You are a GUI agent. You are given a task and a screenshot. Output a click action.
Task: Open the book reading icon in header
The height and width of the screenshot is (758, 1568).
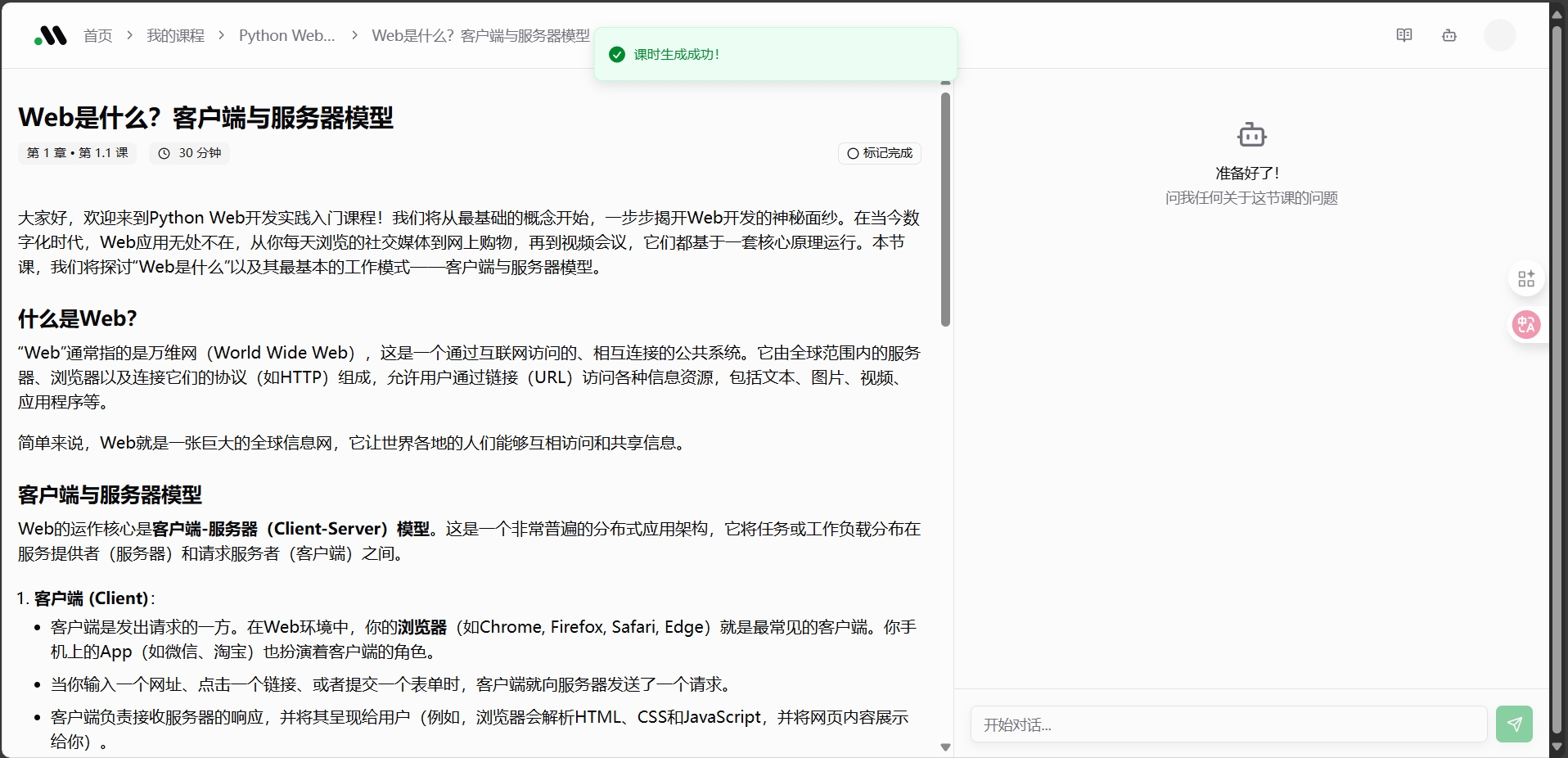[x=1404, y=35]
